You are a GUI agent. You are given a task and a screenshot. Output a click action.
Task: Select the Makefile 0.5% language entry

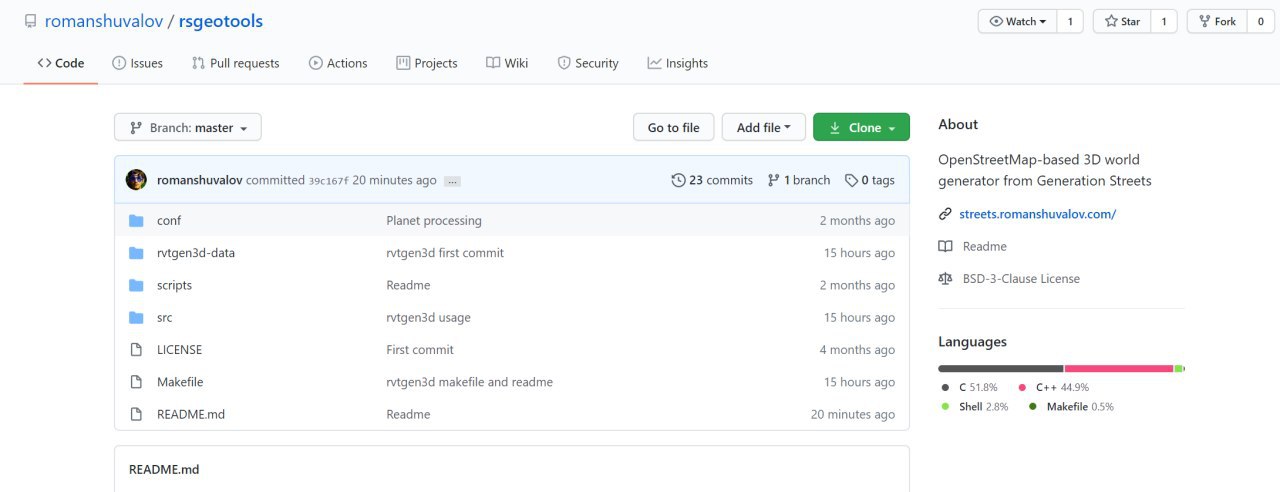[1071, 407]
